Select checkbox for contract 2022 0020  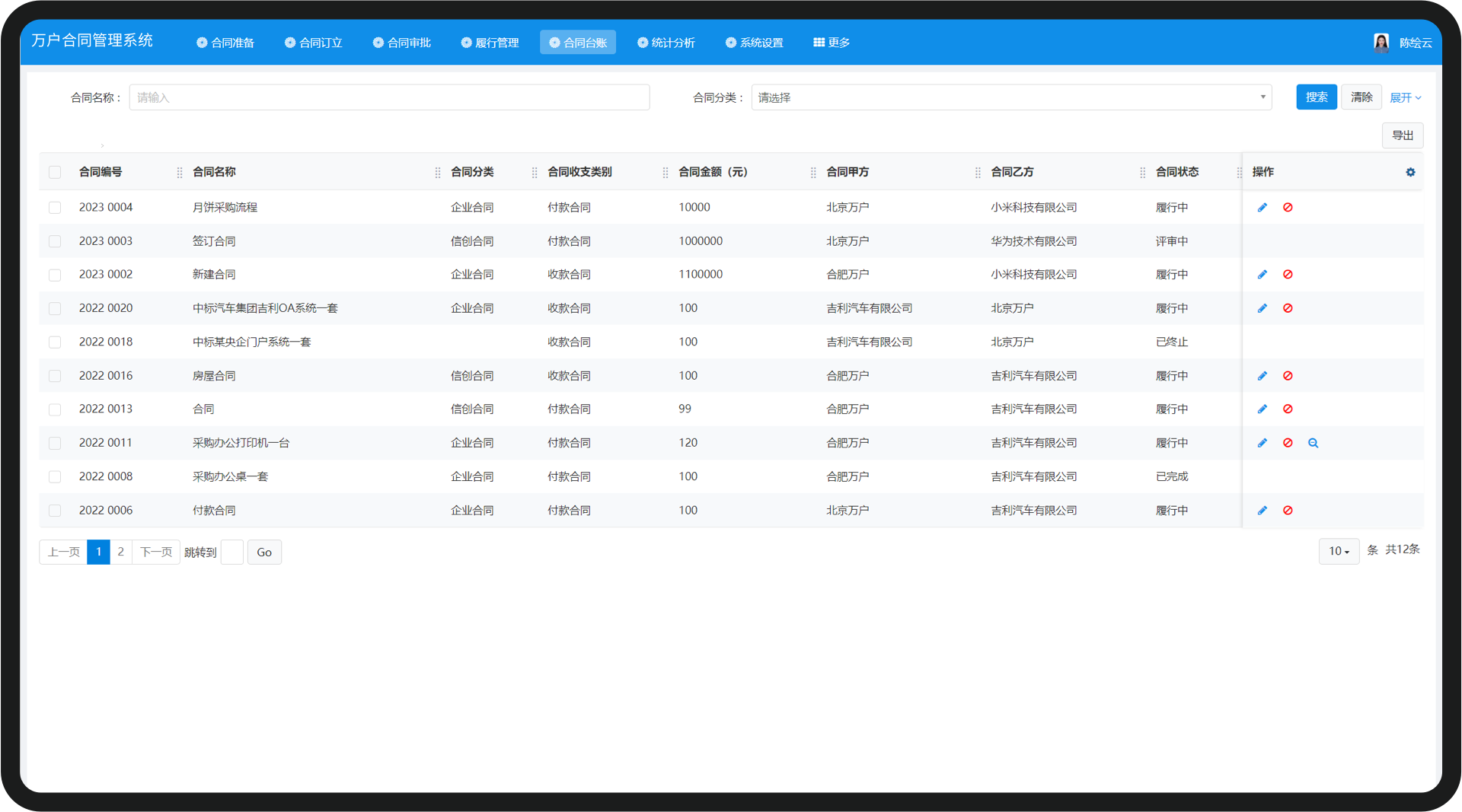pos(55,308)
